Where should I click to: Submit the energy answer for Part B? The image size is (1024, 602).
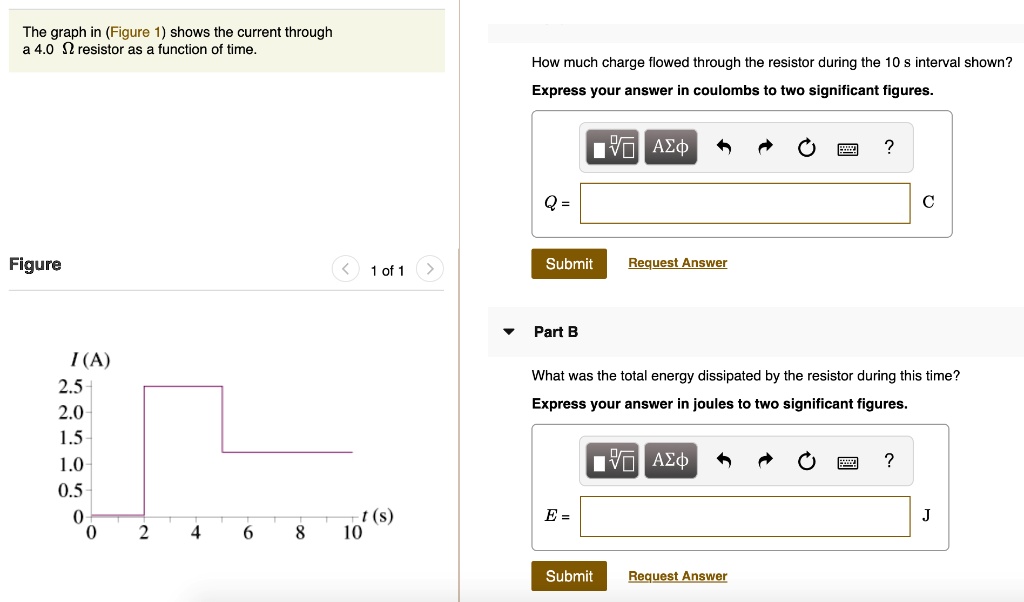click(x=568, y=575)
